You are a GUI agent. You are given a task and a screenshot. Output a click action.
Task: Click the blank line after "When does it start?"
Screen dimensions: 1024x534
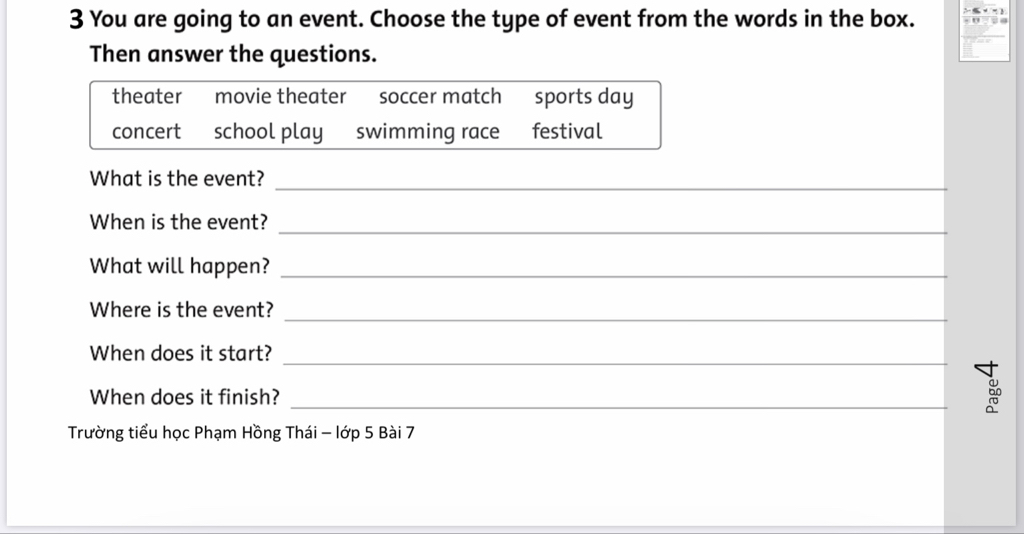tap(615, 363)
